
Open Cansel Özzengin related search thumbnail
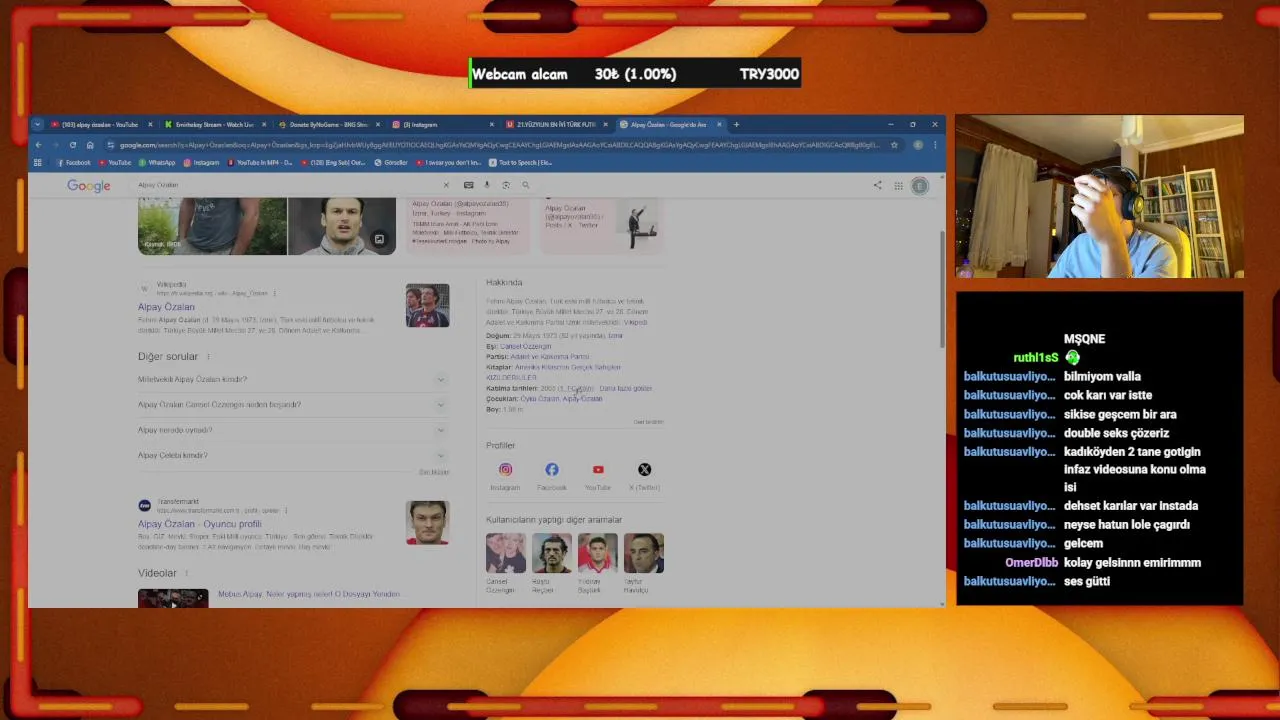(x=505, y=553)
